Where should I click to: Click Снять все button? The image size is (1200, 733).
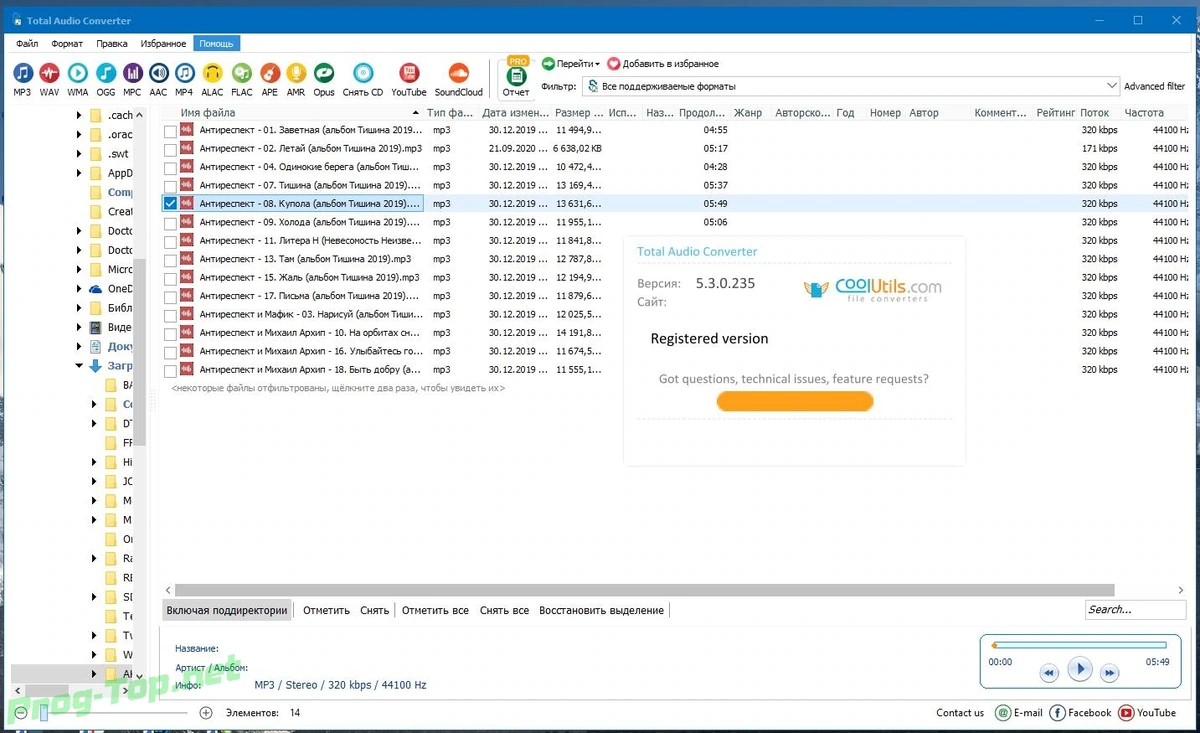click(504, 610)
